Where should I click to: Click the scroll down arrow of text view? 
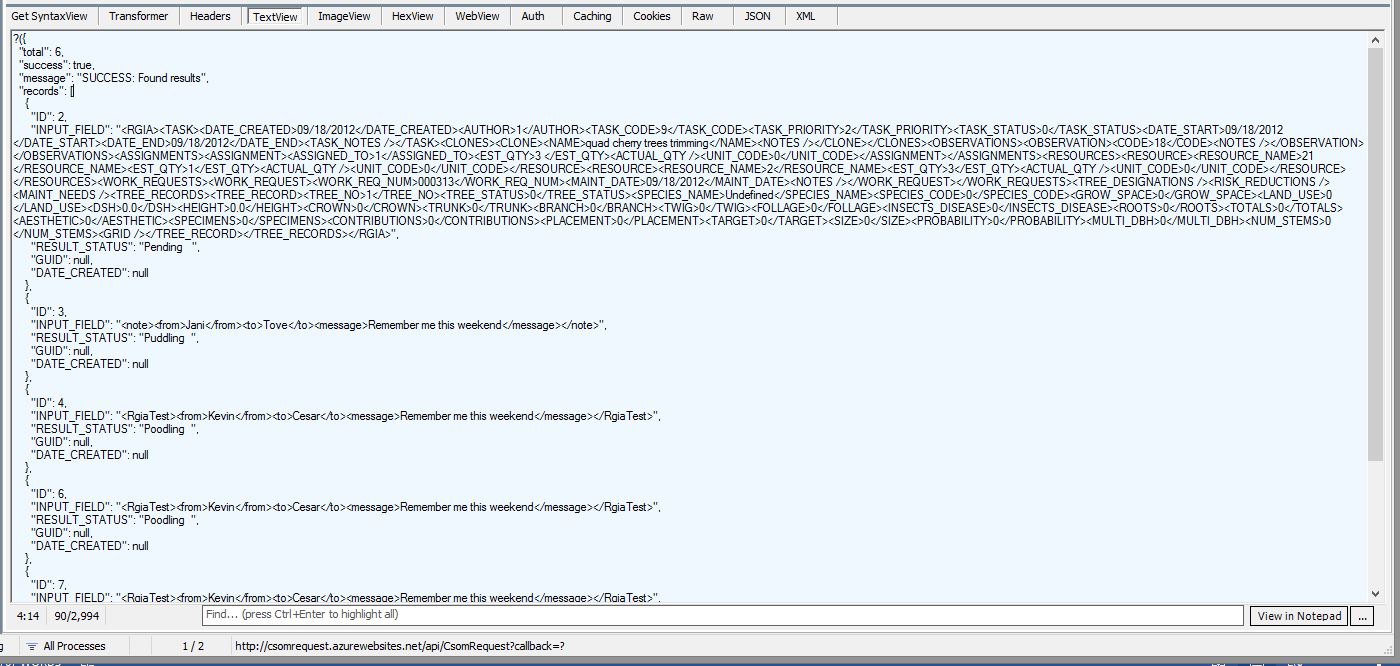tap(1377, 593)
